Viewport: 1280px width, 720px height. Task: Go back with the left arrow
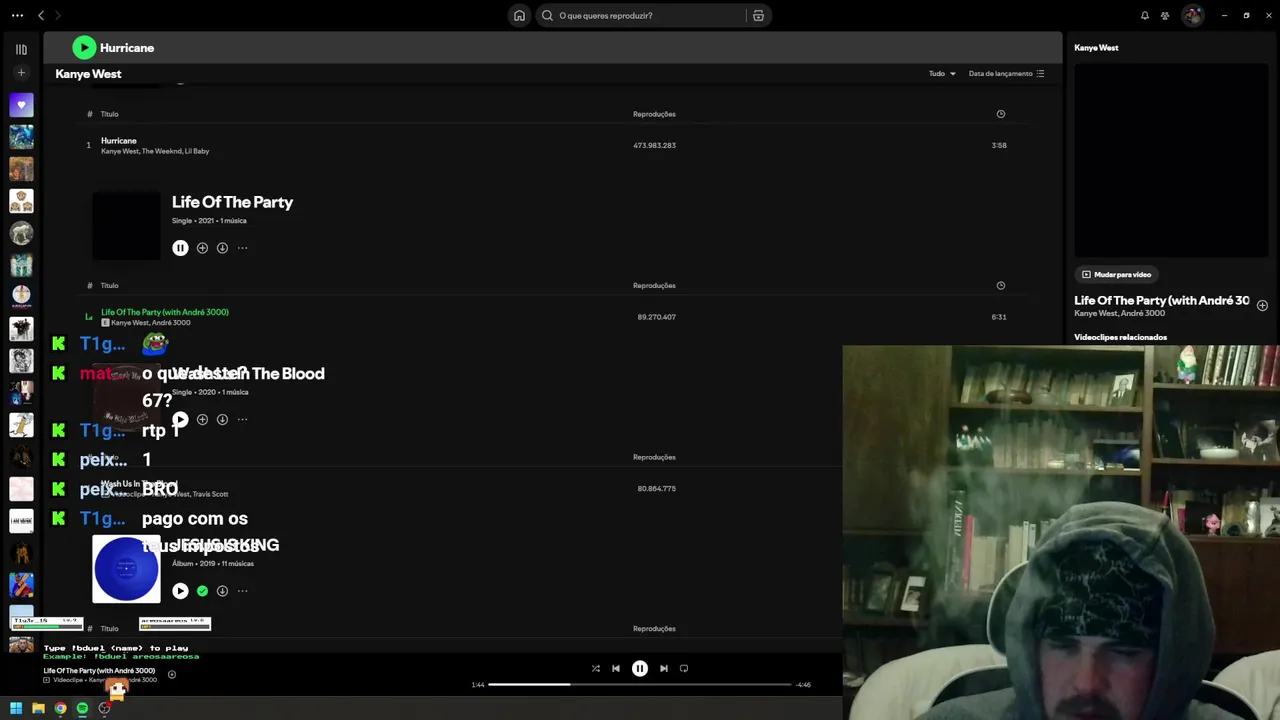[x=41, y=15]
